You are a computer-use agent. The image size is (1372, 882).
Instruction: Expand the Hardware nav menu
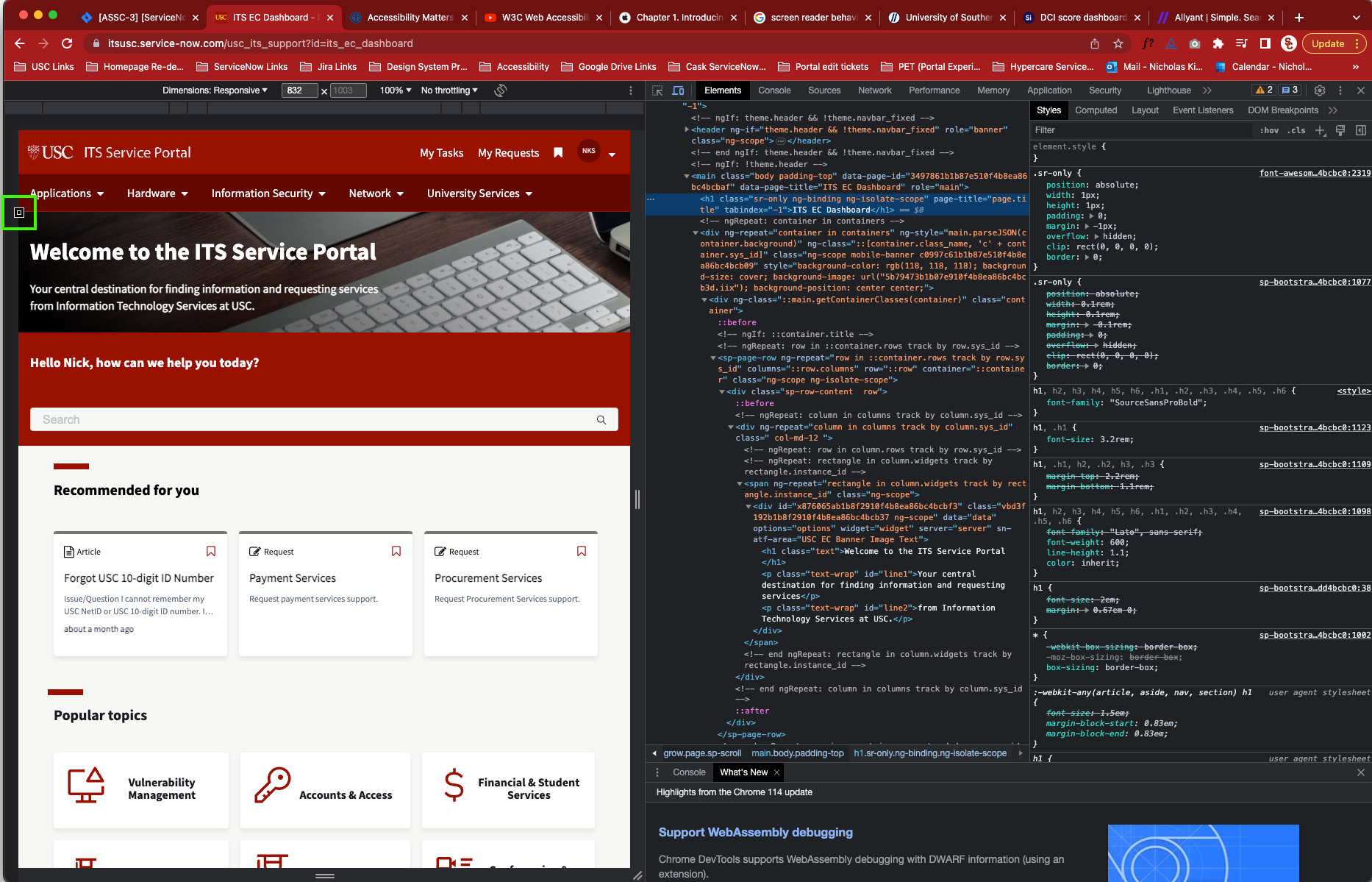click(x=157, y=193)
